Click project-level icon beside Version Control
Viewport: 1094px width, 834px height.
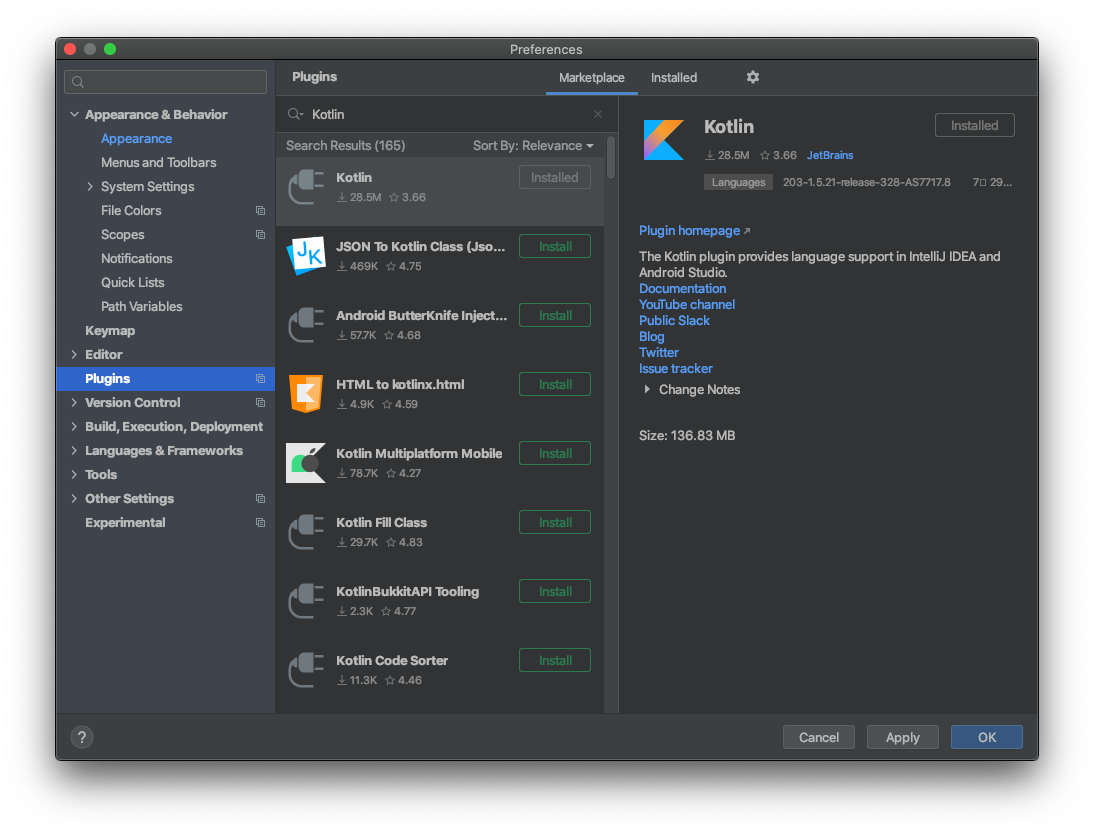[260, 403]
